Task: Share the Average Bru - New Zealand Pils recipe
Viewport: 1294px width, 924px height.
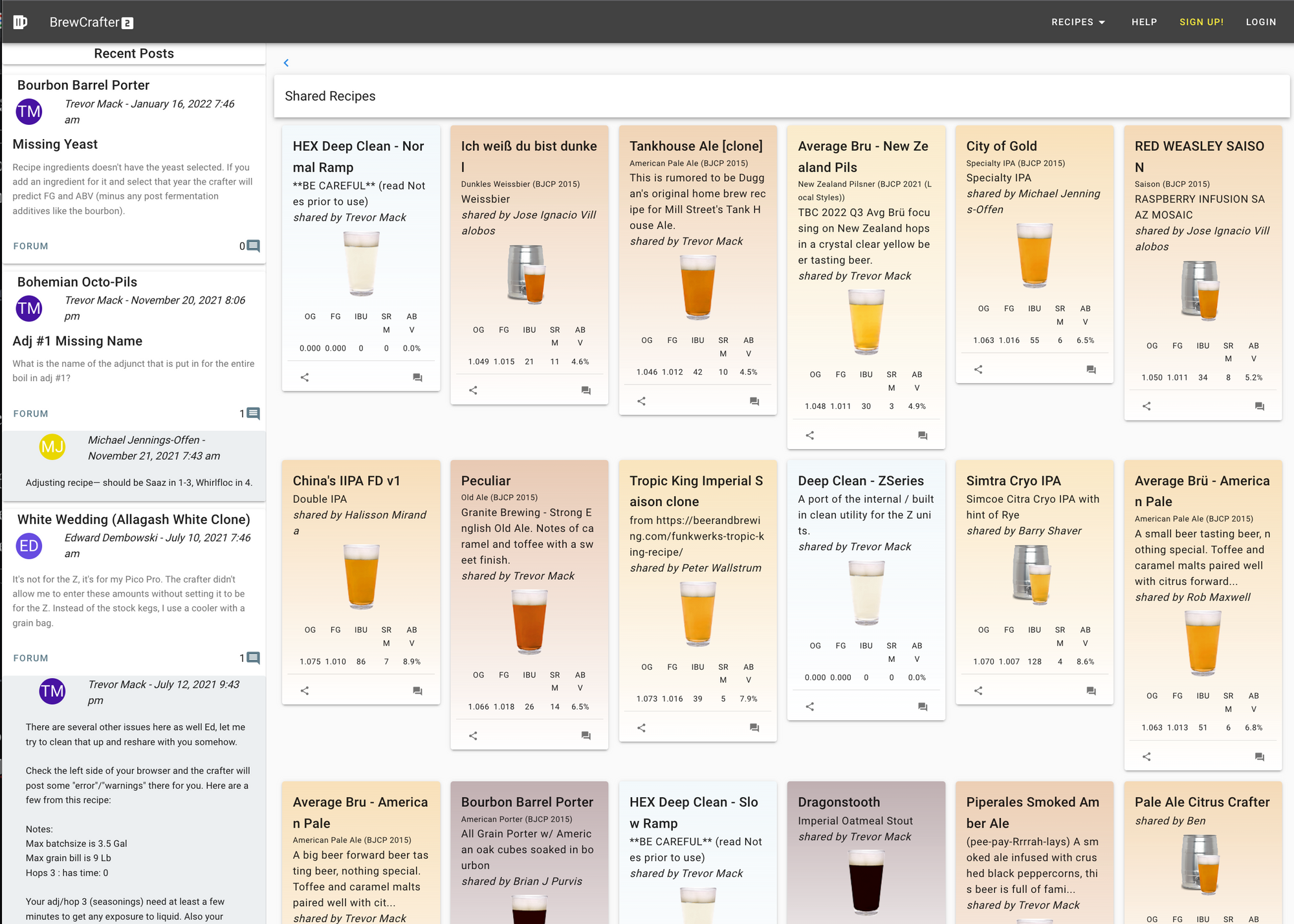Action: [809, 435]
